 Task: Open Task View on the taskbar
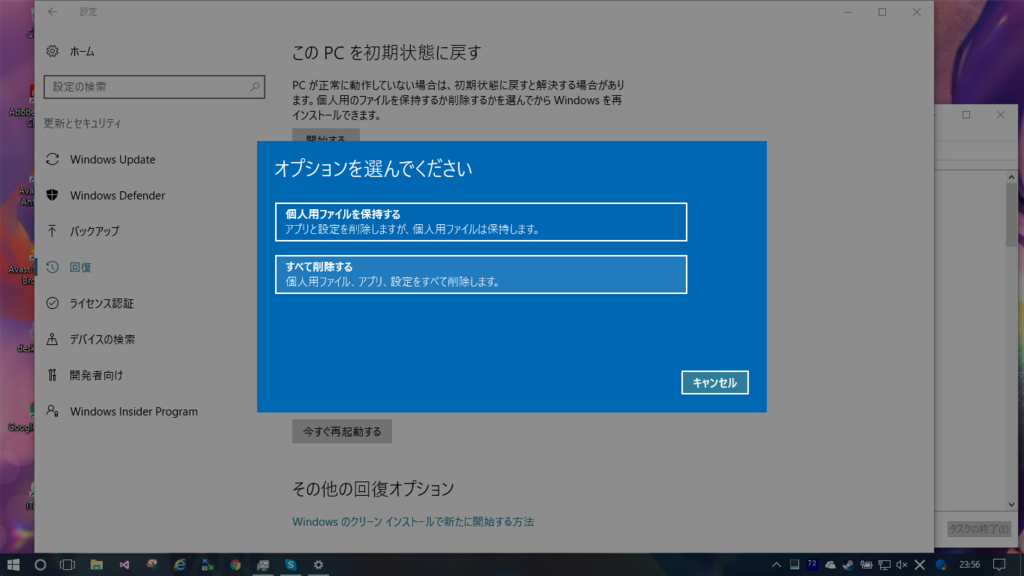click(67, 565)
